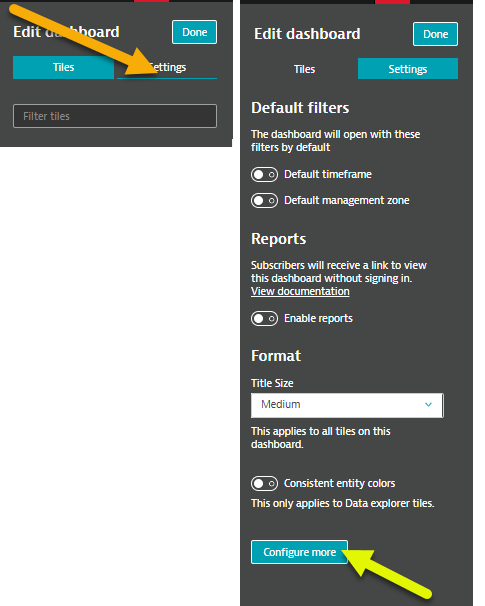Image resolution: width=485 pixels, height=606 pixels.
Task: Click the Filter tiles input field
Action: point(115,116)
